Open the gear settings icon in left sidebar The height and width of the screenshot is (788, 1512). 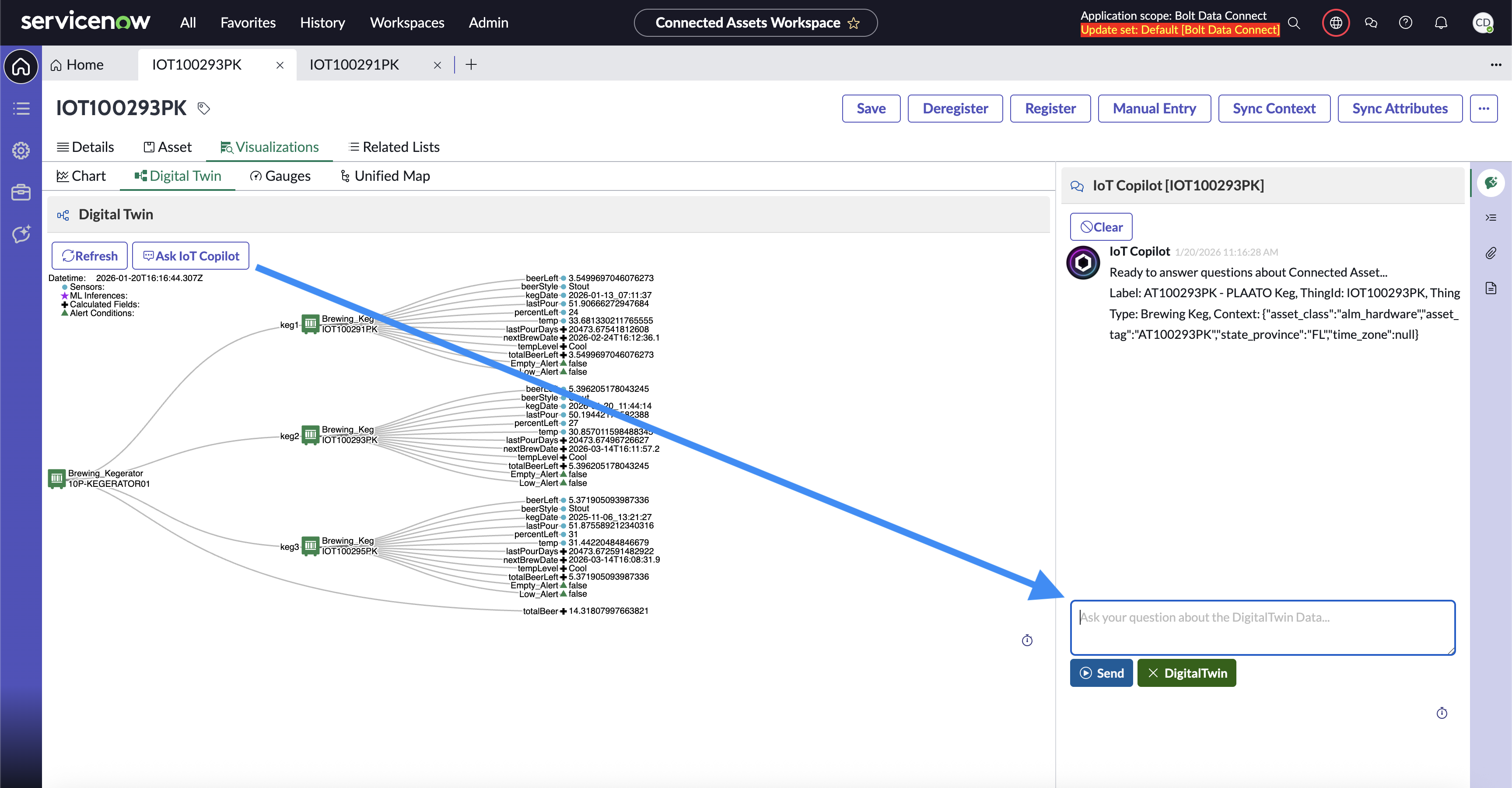coord(21,150)
